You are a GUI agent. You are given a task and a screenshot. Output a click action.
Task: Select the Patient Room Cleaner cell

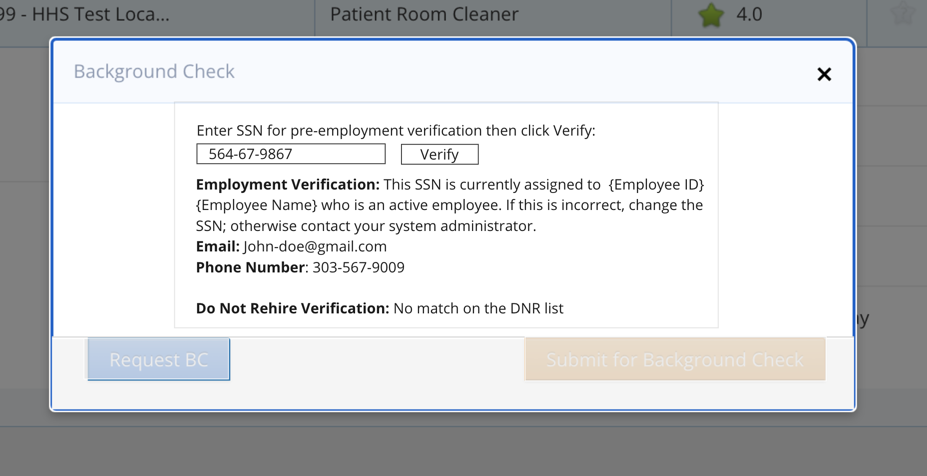tap(424, 15)
